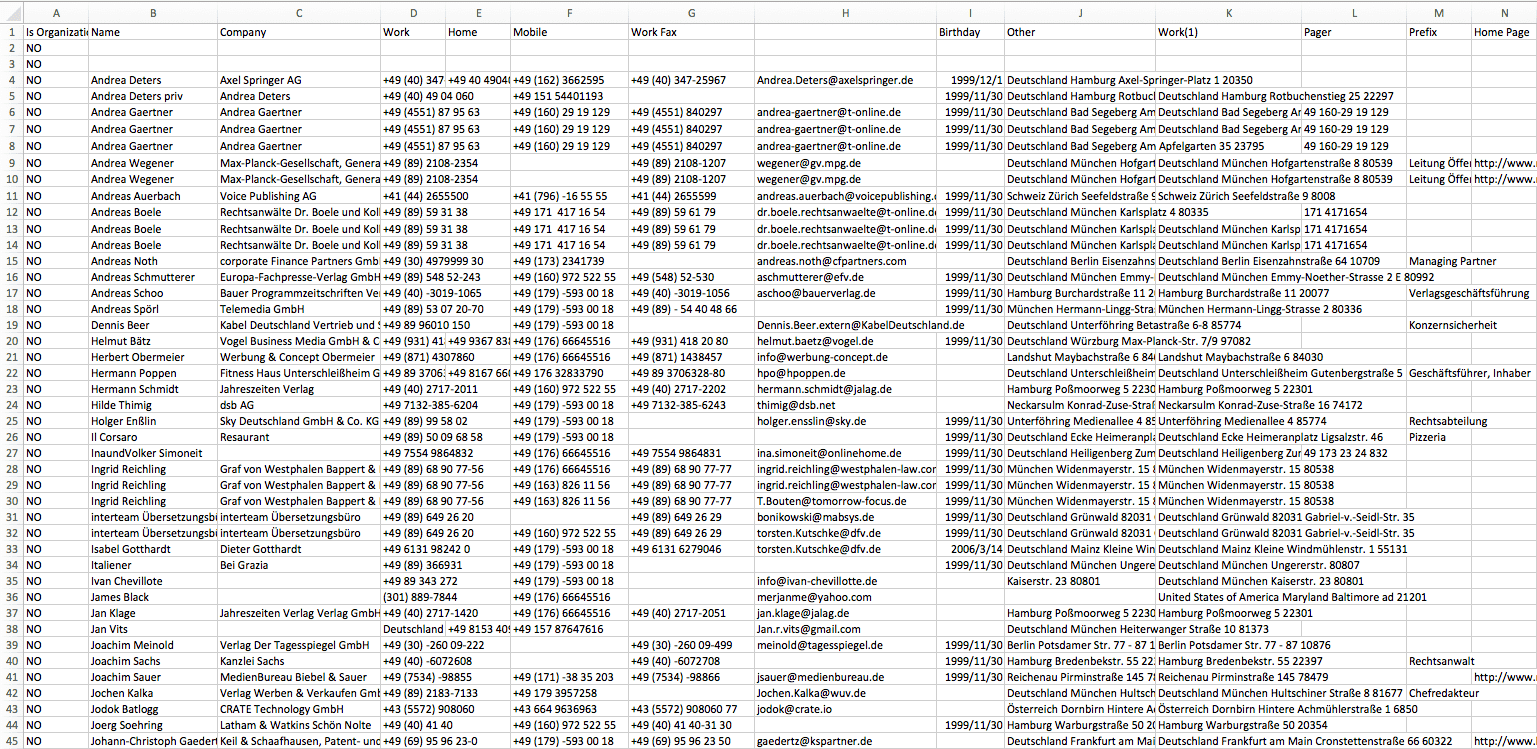
Task: Select the info@ivan-chevillotte.de cell
Action: (x=845, y=581)
